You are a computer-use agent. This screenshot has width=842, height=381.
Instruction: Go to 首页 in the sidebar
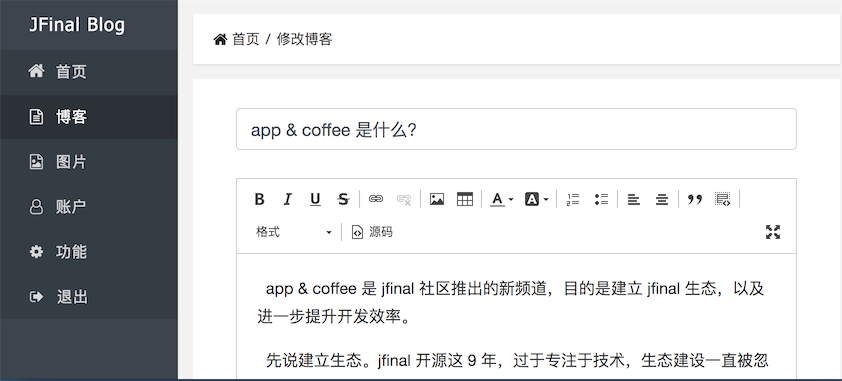coord(89,72)
